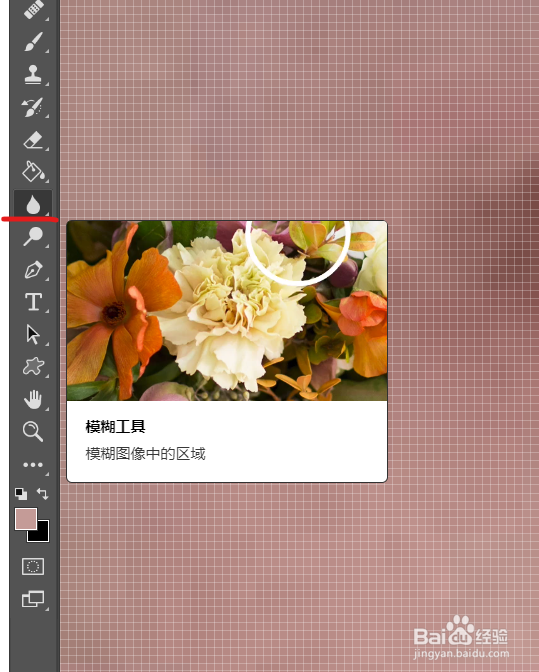Activate the History Brush tool

tap(33, 107)
